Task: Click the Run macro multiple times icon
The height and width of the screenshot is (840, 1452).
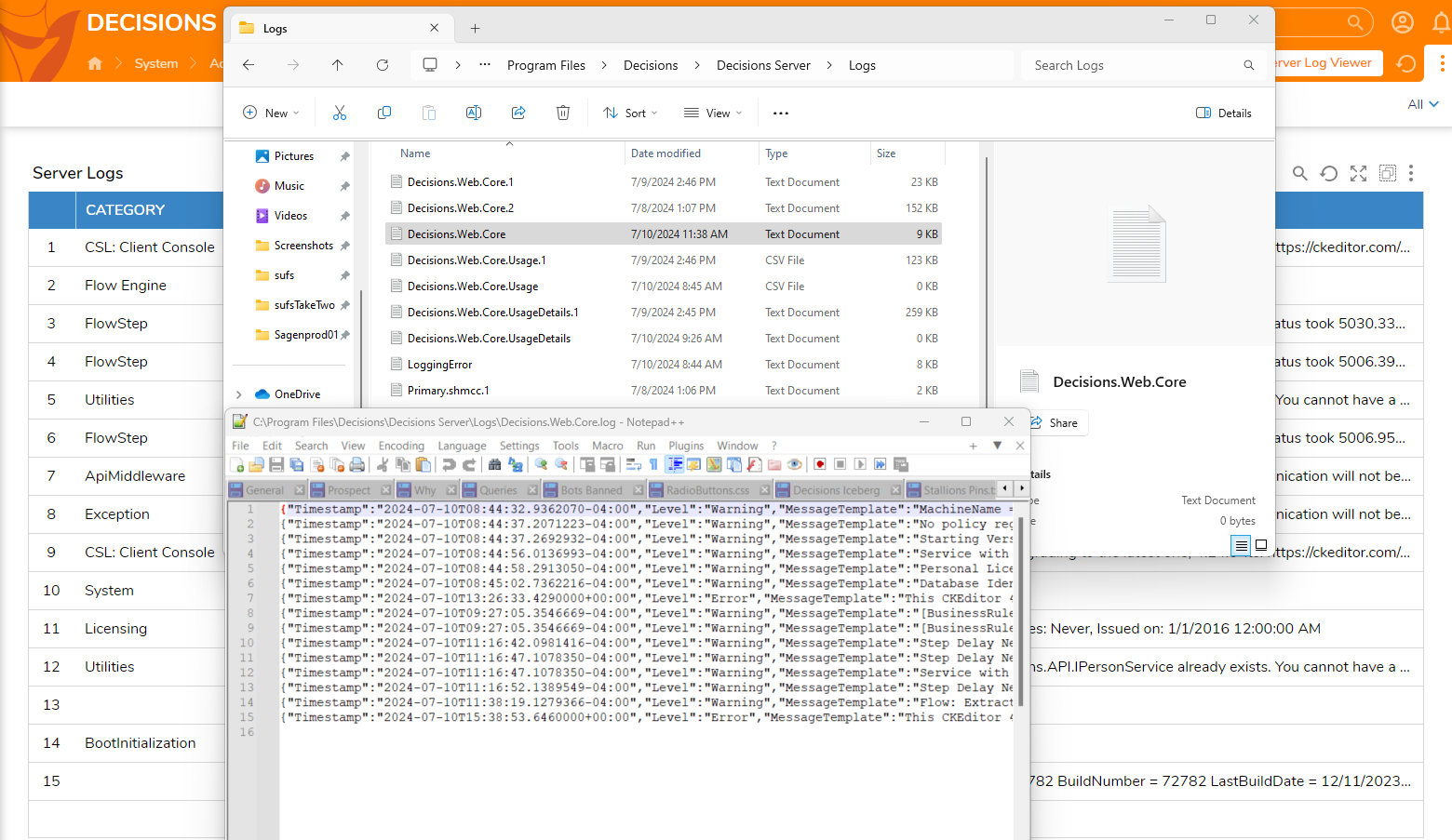Action: point(880,464)
